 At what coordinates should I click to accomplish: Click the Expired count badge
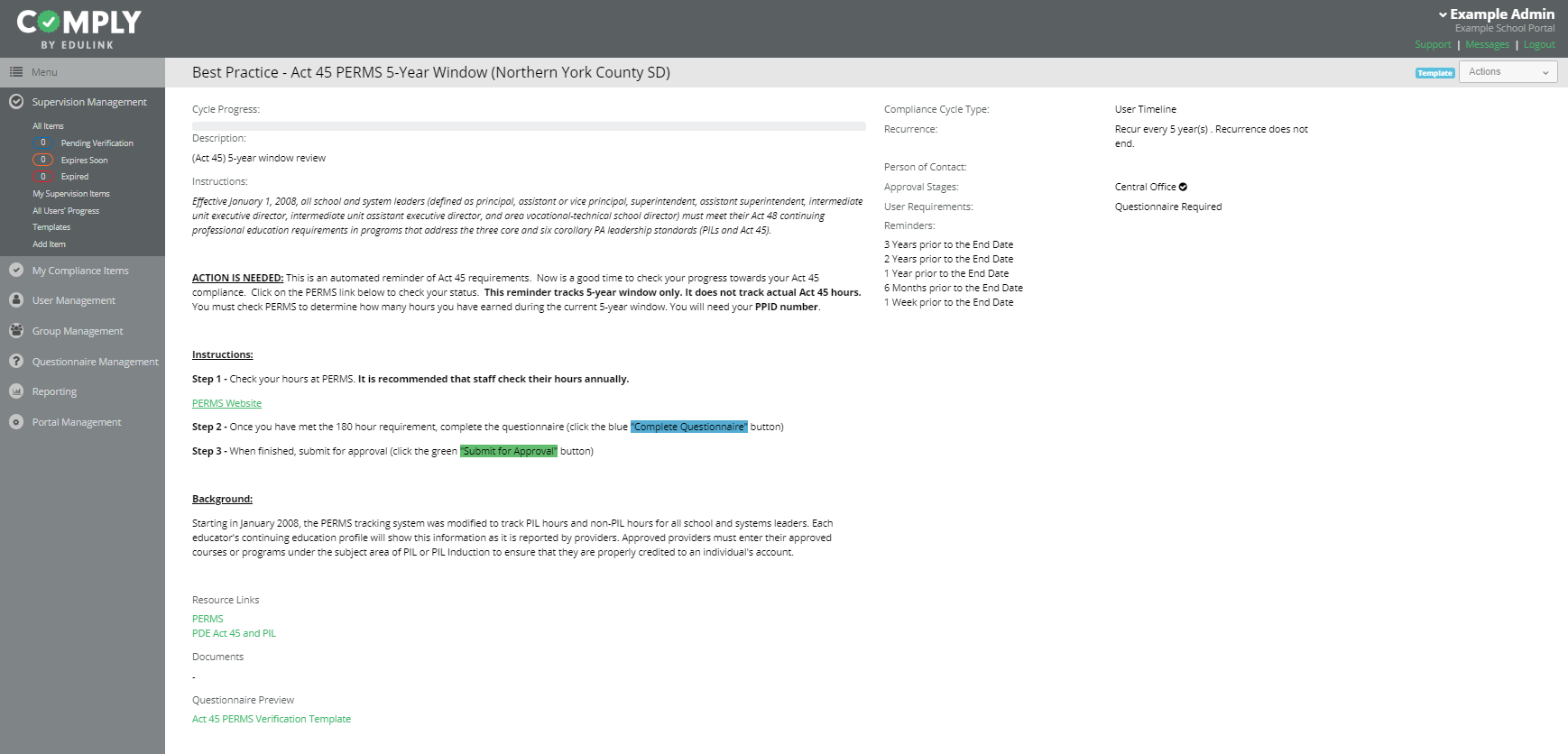click(42, 177)
